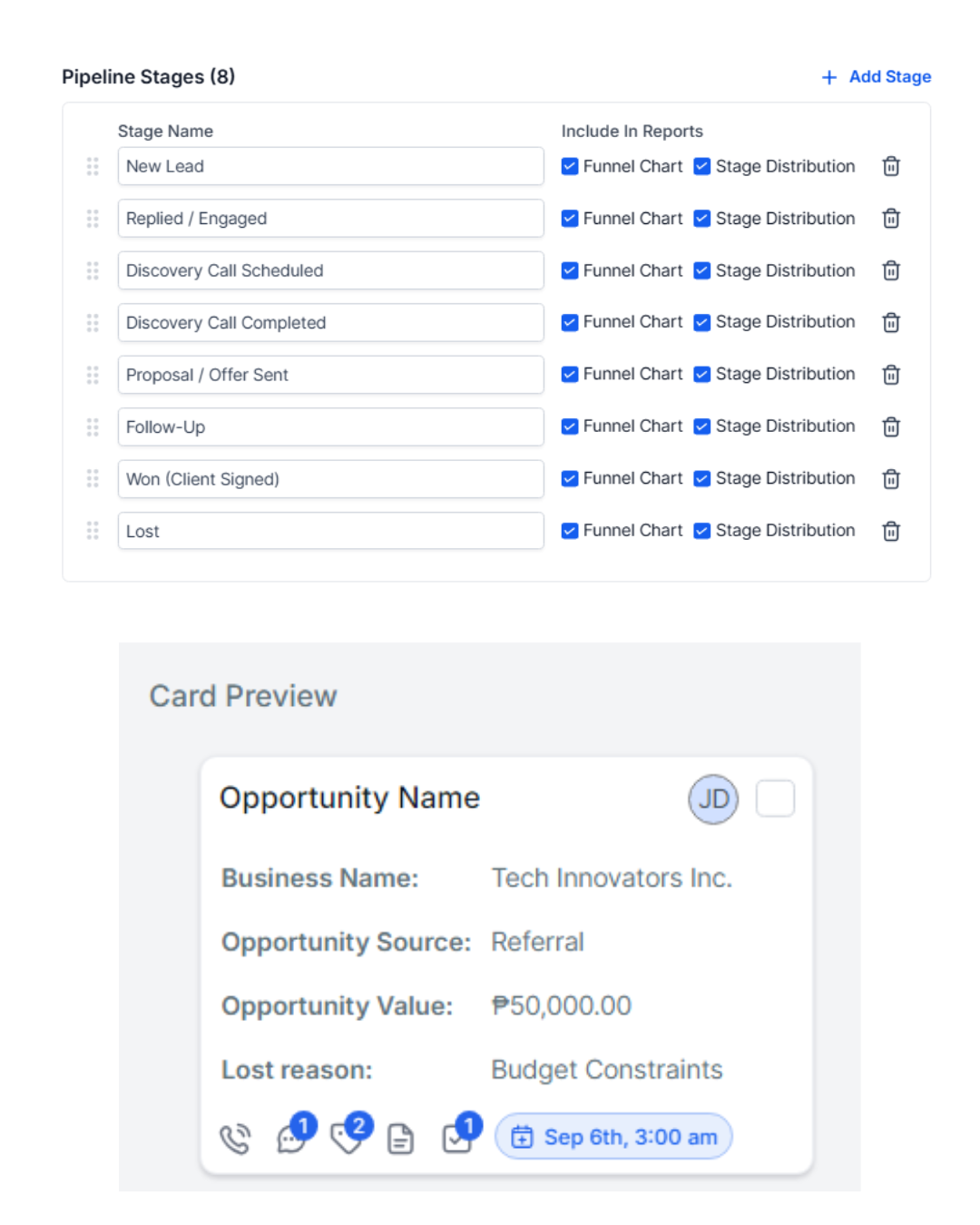Tick the opportunity card selection checkbox
Image resolution: width=980 pixels, height=1225 pixels.
[775, 799]
